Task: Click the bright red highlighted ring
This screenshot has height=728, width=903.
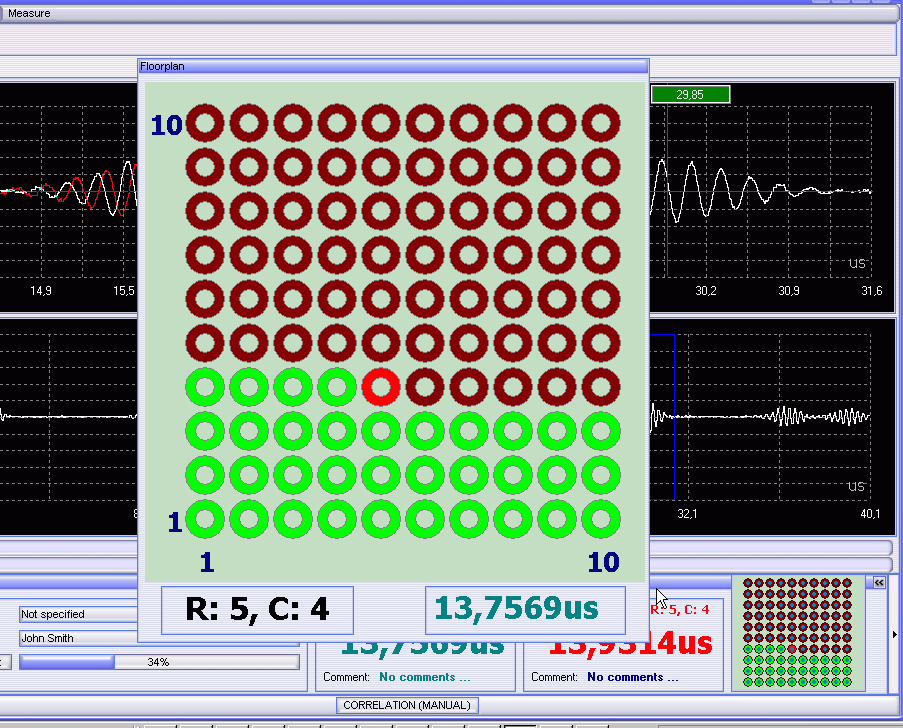Action: [x=381, y=387]
